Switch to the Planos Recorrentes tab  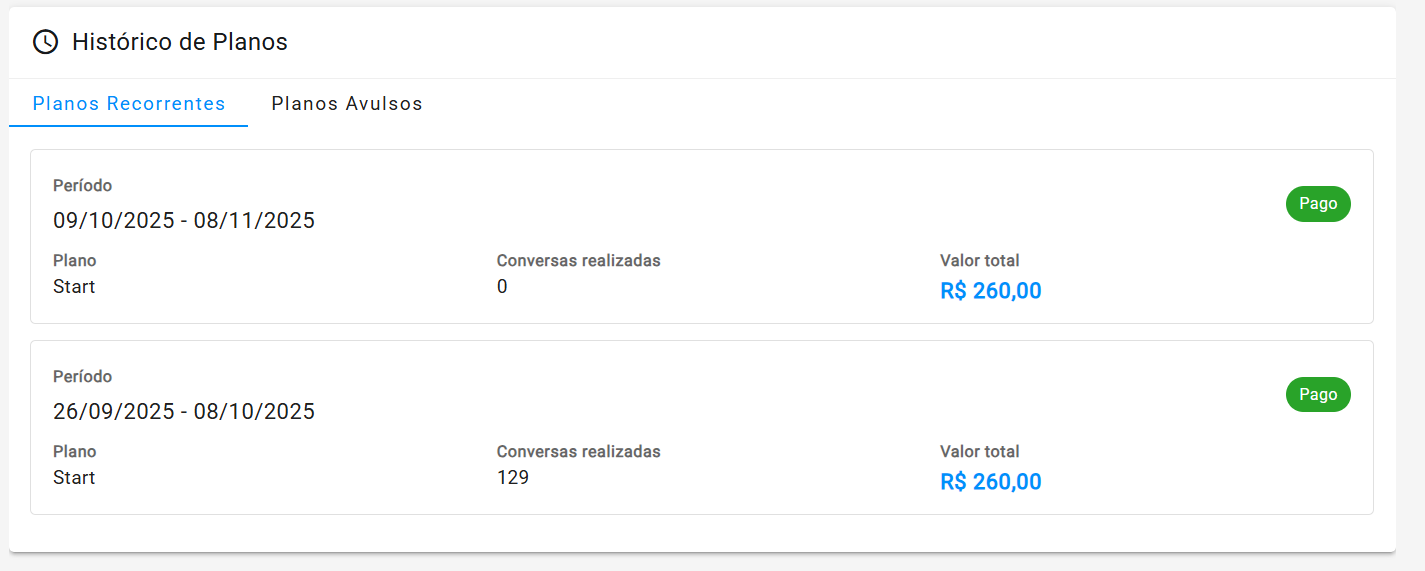click(129, 104)
